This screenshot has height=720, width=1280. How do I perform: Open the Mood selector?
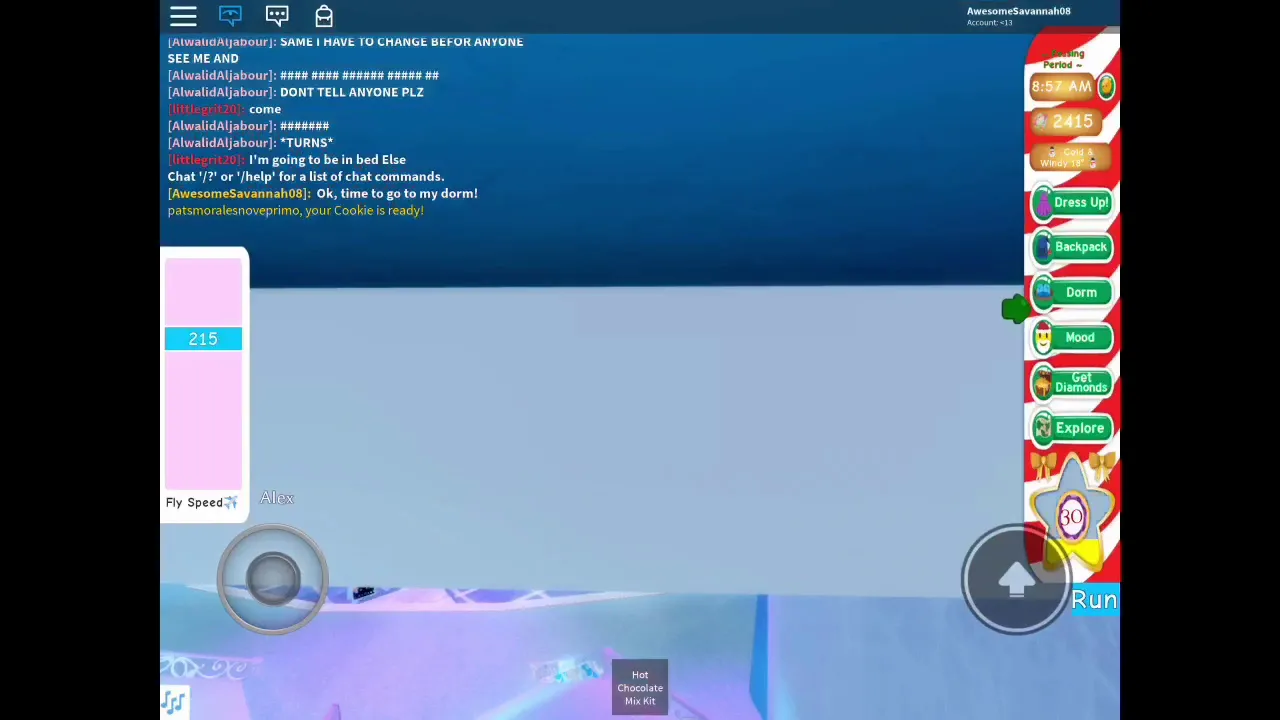tap(1071, 338)
